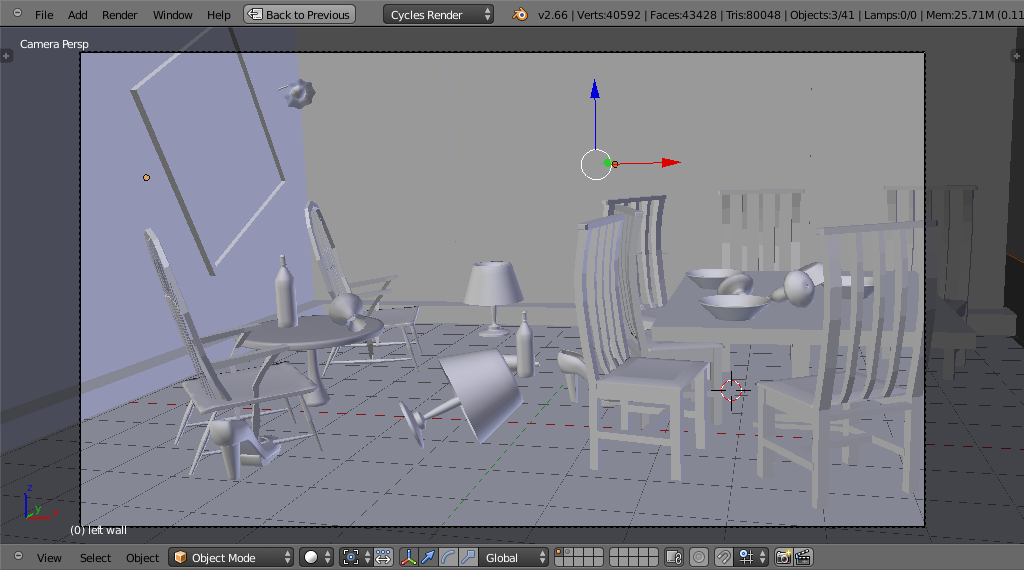Viewport: 1024px width, 570px height.
Task: Toggle manipulate center points button
Action: pos(383,557)
